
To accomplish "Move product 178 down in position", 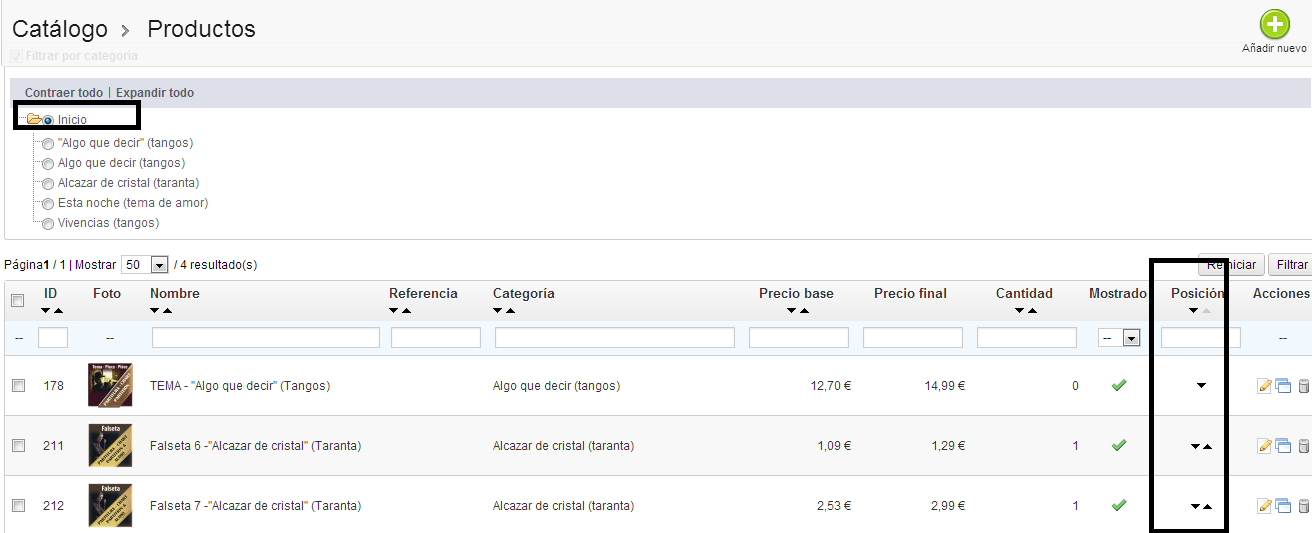I will 1201,386.
